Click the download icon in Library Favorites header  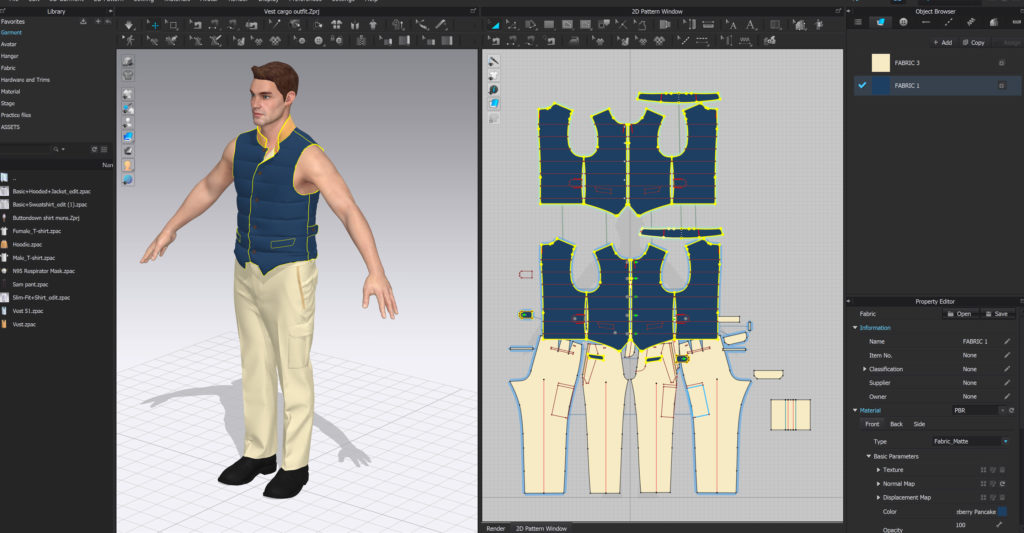point(83,22)
